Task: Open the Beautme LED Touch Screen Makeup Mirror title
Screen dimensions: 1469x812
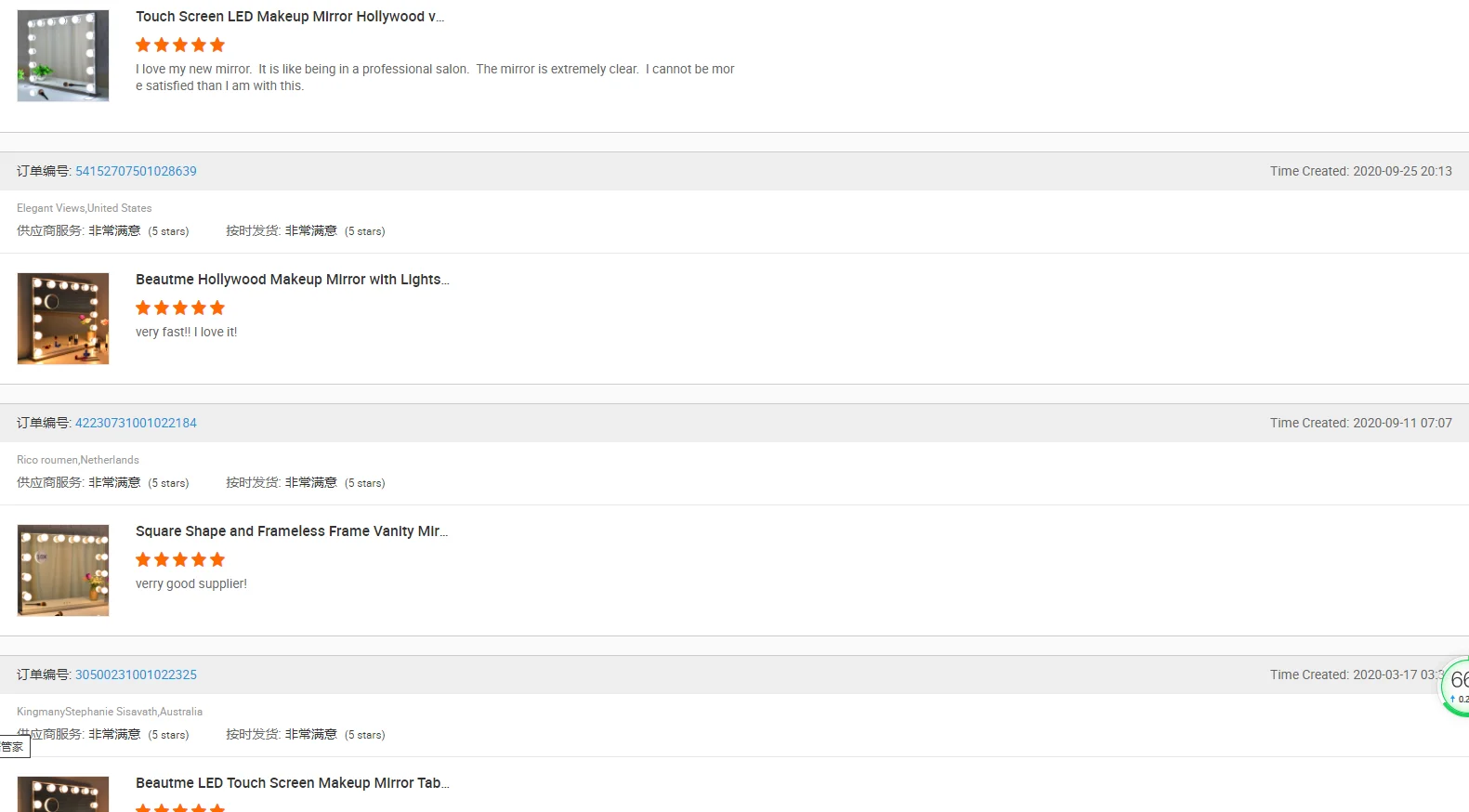Action: click(292, 783)
